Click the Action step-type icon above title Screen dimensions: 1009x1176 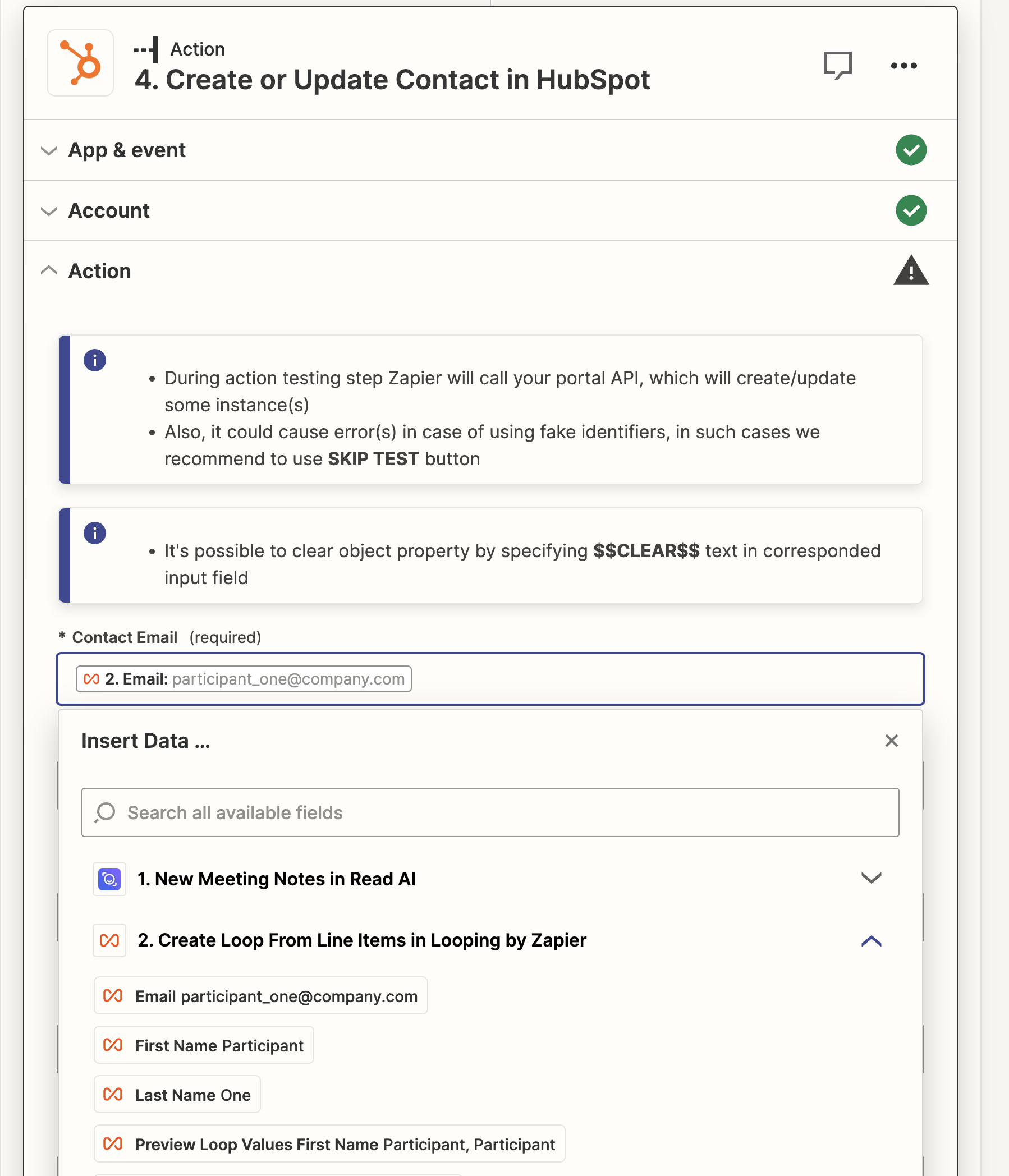pos(146,49)
